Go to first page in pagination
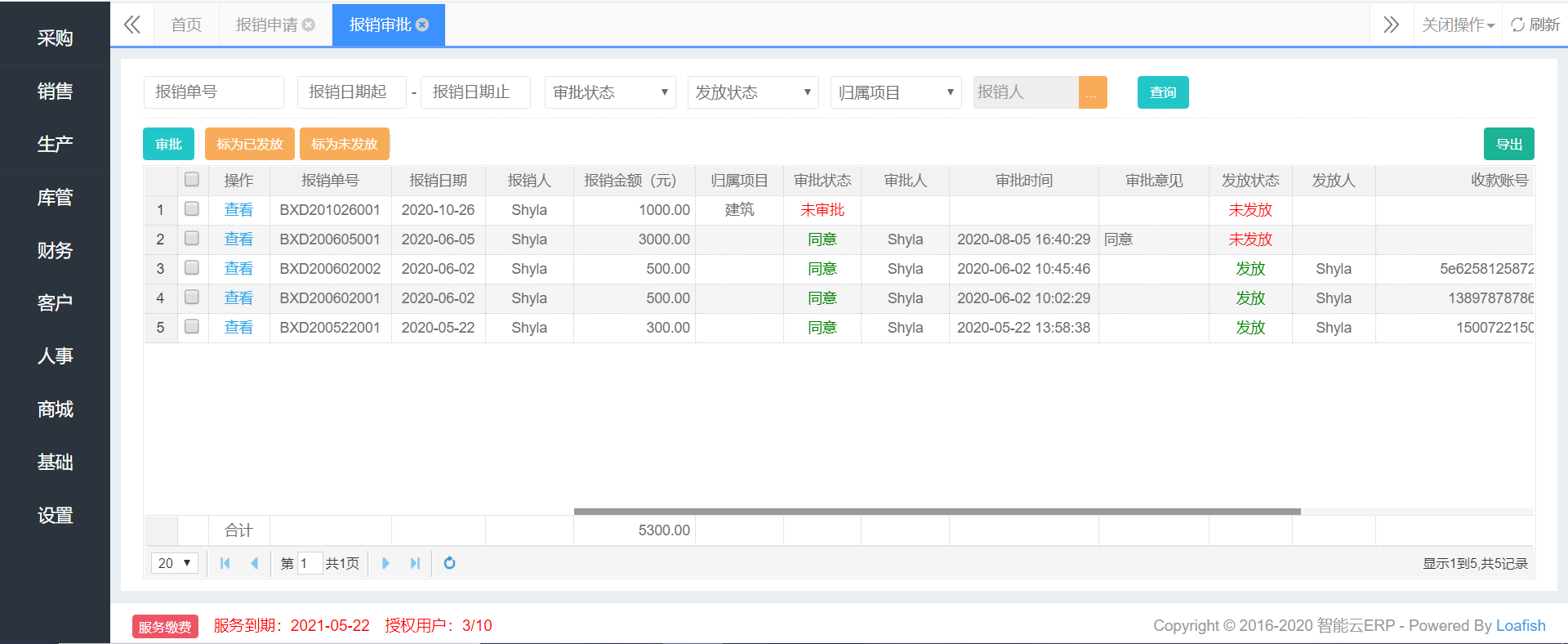The height and width of the screenshot is (644, 1568). click(225, 563)
